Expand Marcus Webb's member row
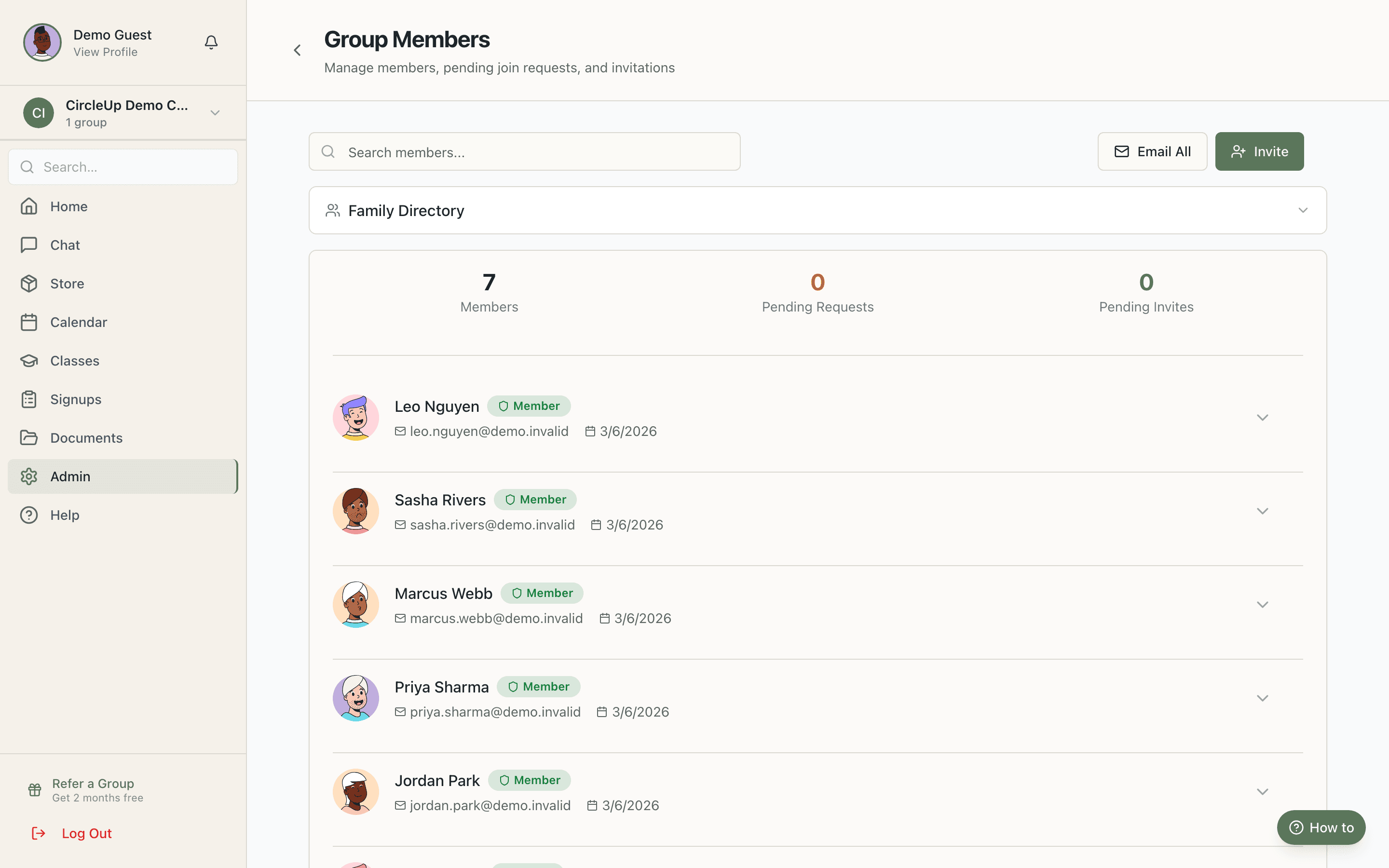Image resolution: width=1389 pixels, height=868 pixels. click(1262, 605)
